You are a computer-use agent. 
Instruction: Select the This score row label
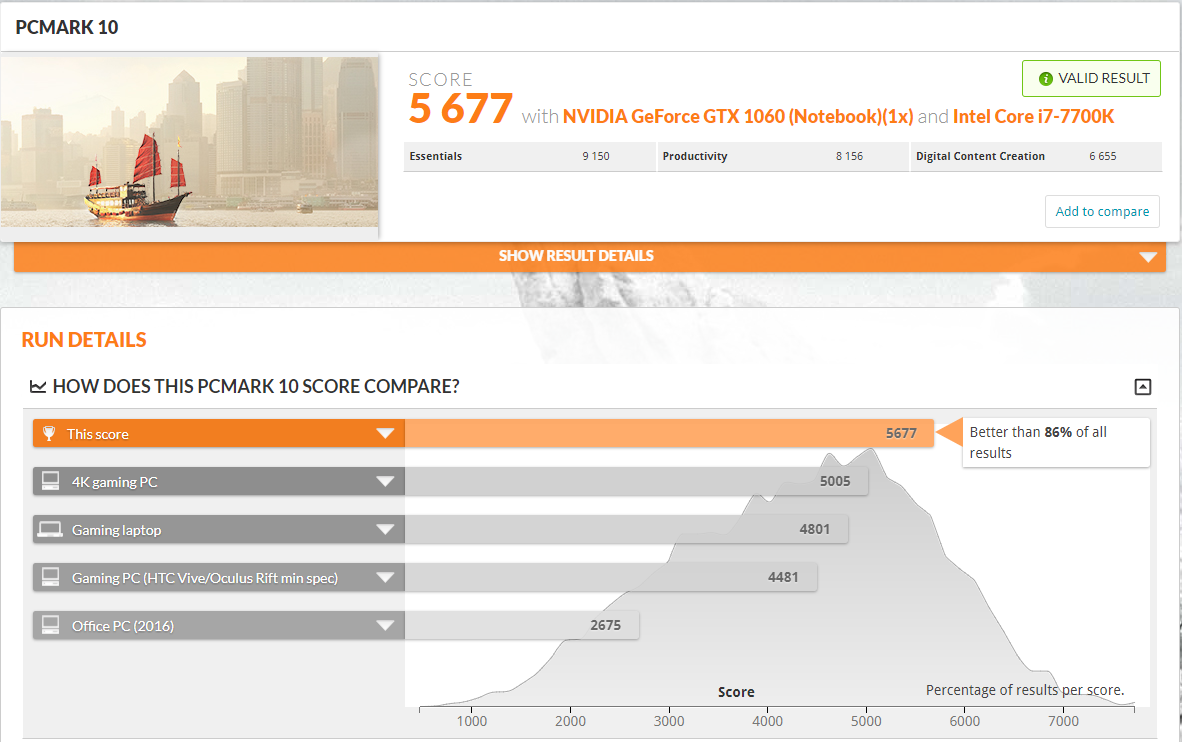point(97,434)
